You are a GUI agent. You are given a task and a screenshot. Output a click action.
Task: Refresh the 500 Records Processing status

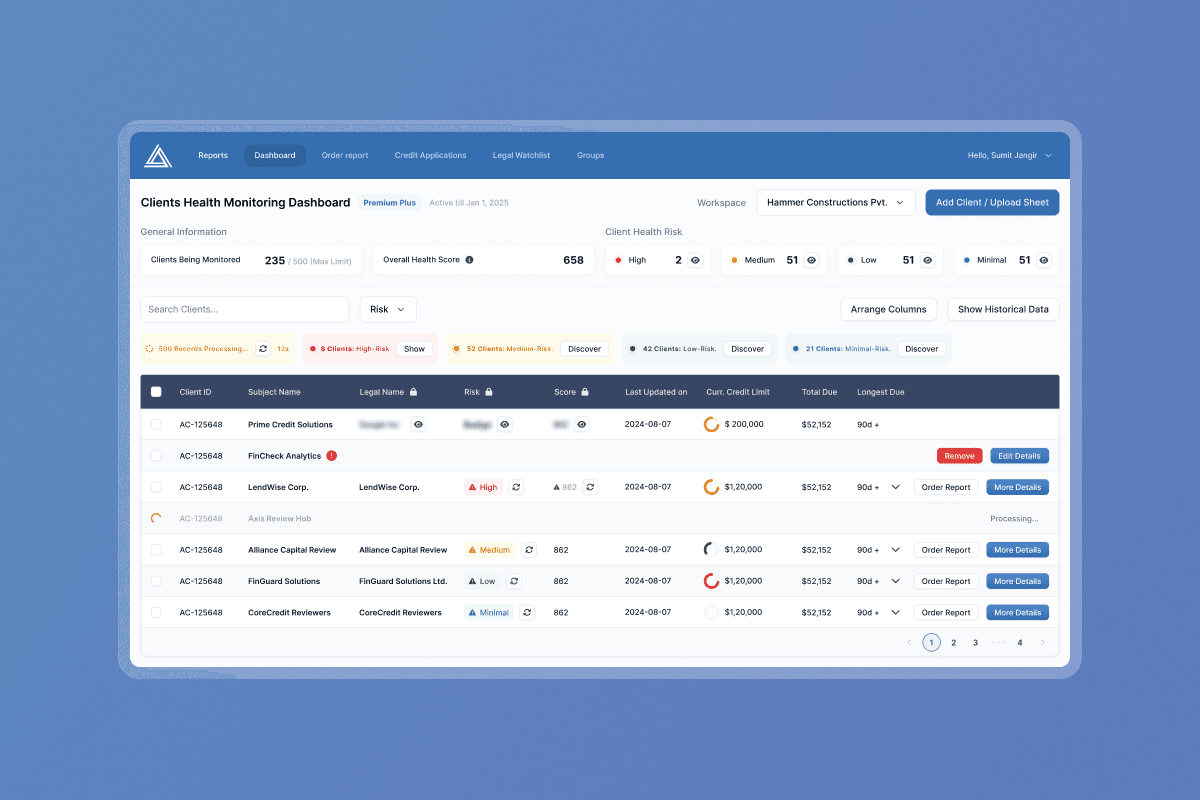pyautogui.click(x=263, y=349)
